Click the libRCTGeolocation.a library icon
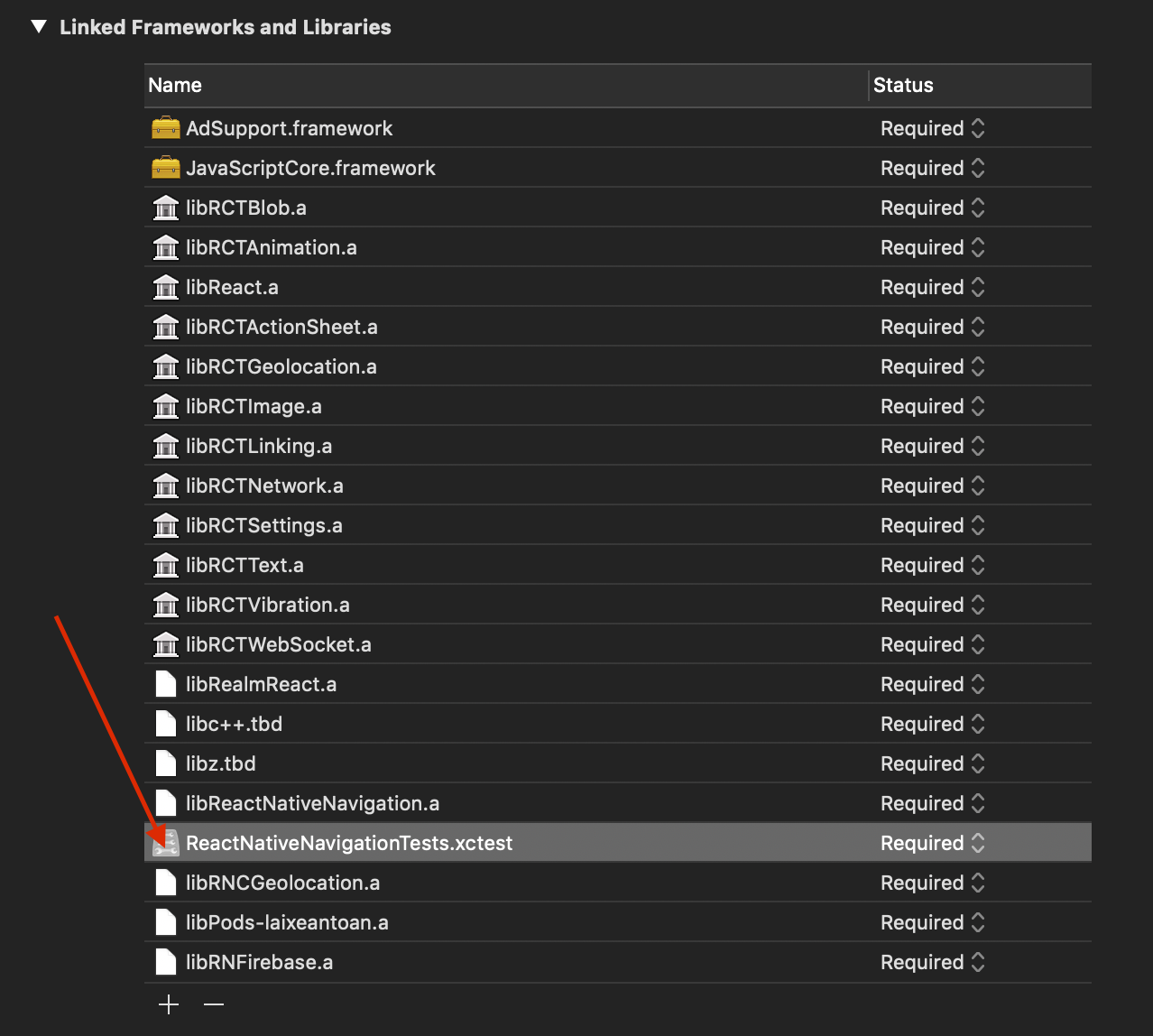 pyautogui.click(x=166, y=366)
